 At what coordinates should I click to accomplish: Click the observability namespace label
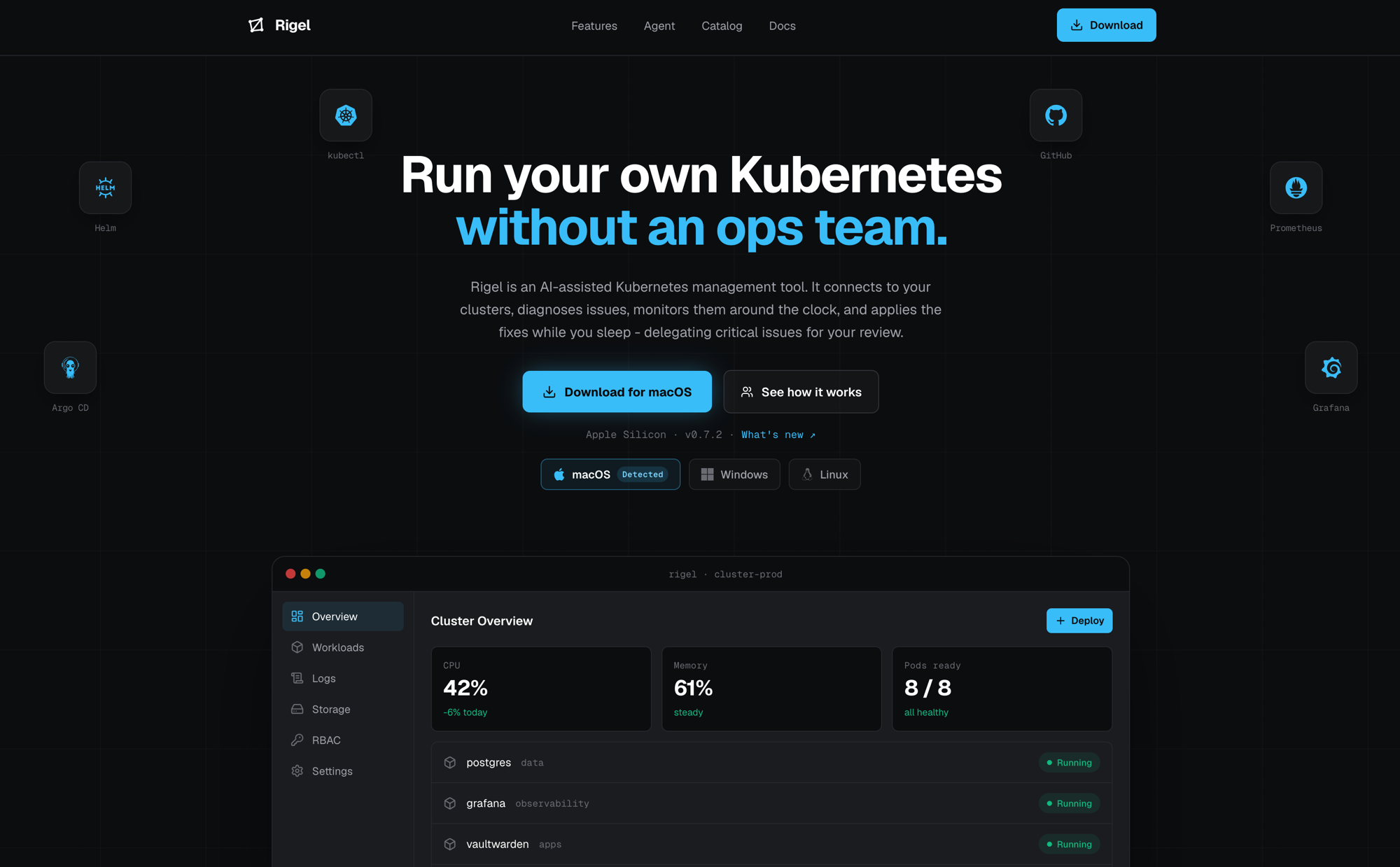click(x=552, y=803)
